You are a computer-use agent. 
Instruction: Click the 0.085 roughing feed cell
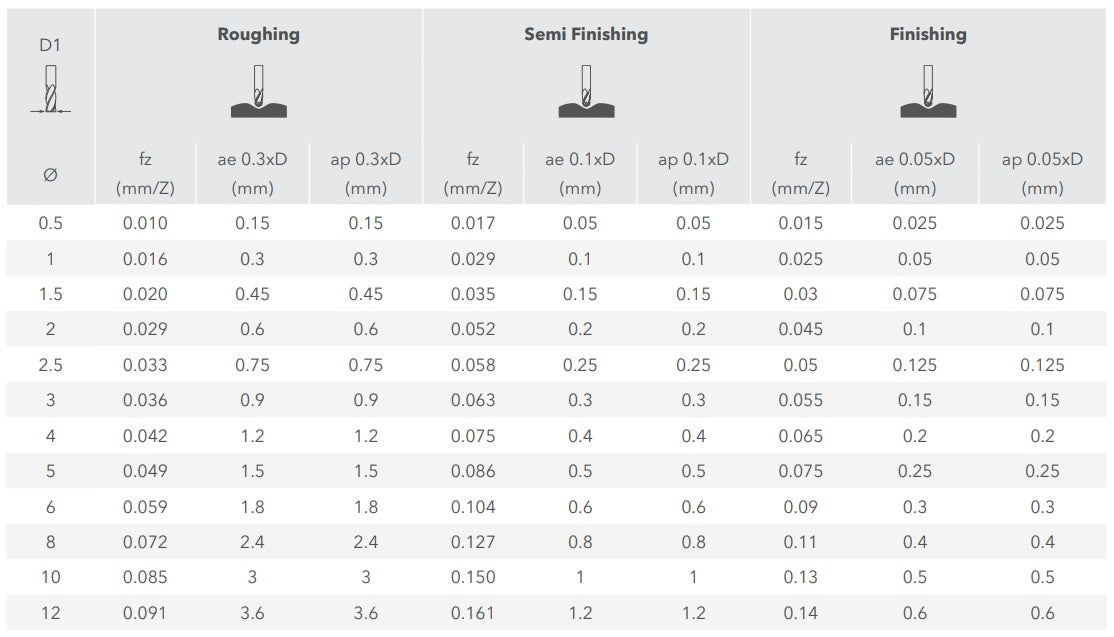tap(145, 577)
